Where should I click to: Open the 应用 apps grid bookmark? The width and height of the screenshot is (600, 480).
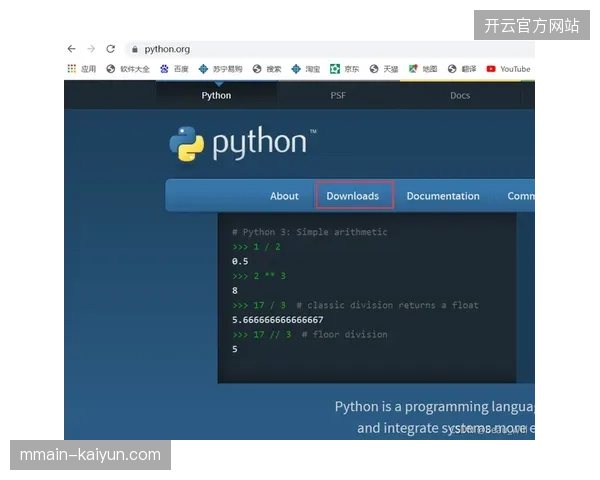(x=82, y=69)
